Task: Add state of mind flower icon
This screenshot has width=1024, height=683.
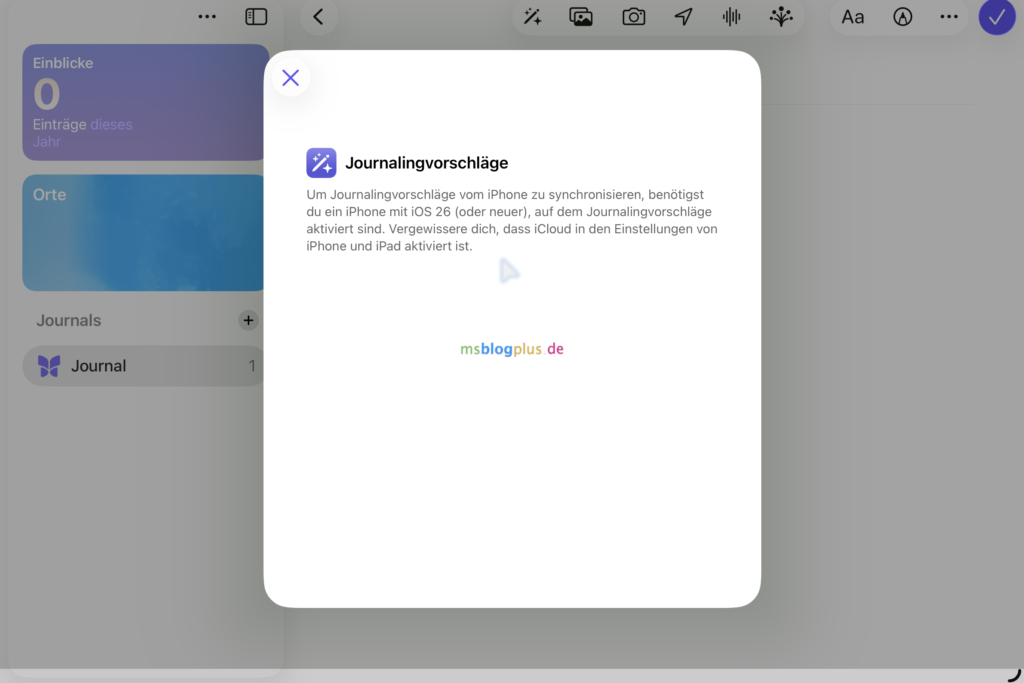Action: 781,17
